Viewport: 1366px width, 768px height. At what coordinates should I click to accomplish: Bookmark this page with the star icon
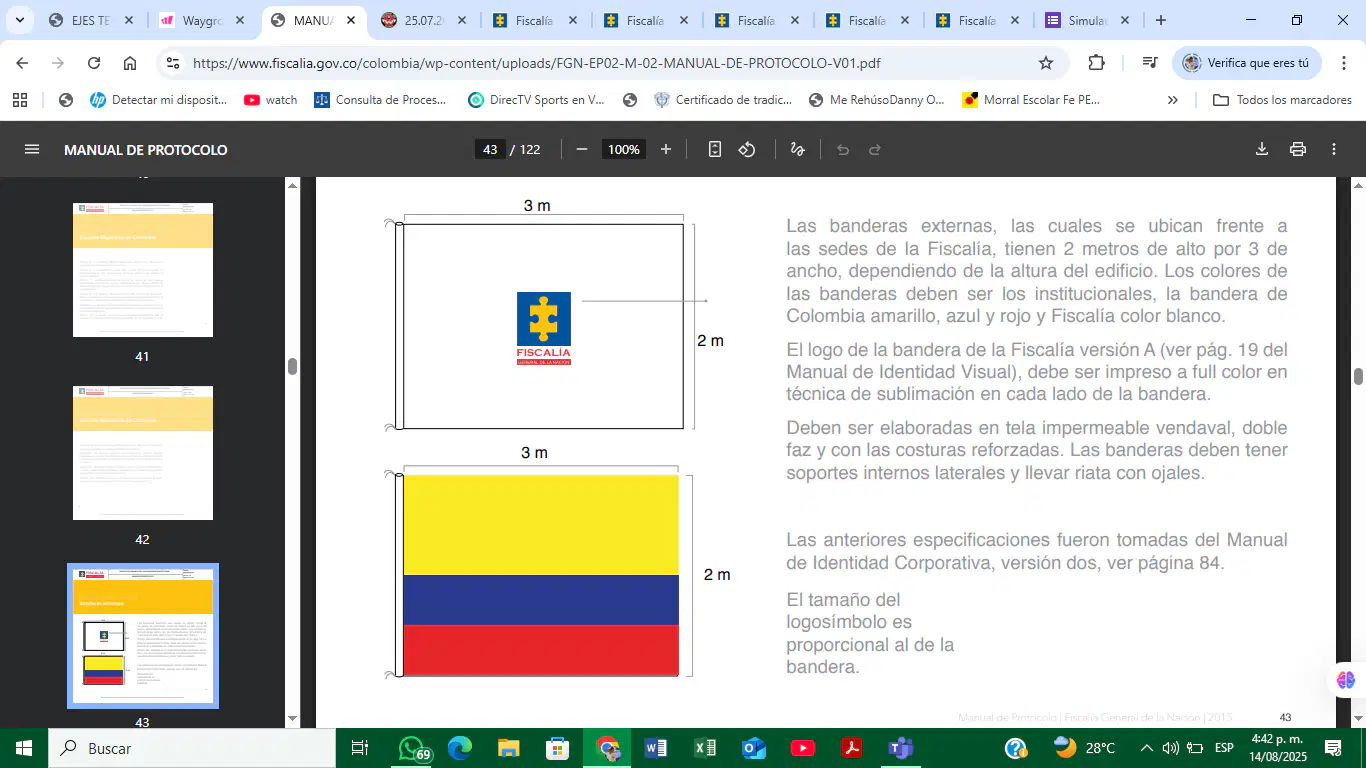pyautogui.click(x=1046, y=63)
